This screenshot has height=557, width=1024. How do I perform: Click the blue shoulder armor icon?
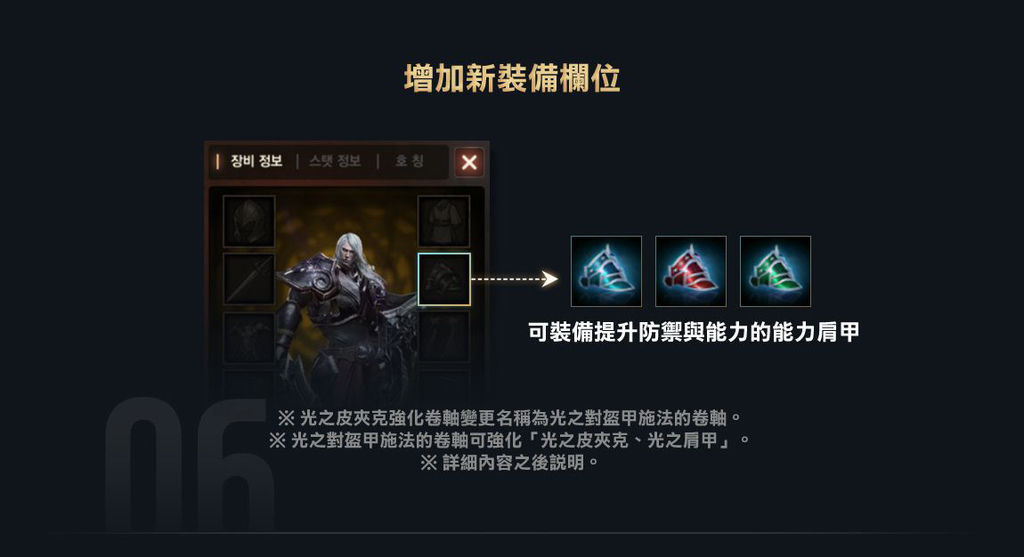click(606, 271)
